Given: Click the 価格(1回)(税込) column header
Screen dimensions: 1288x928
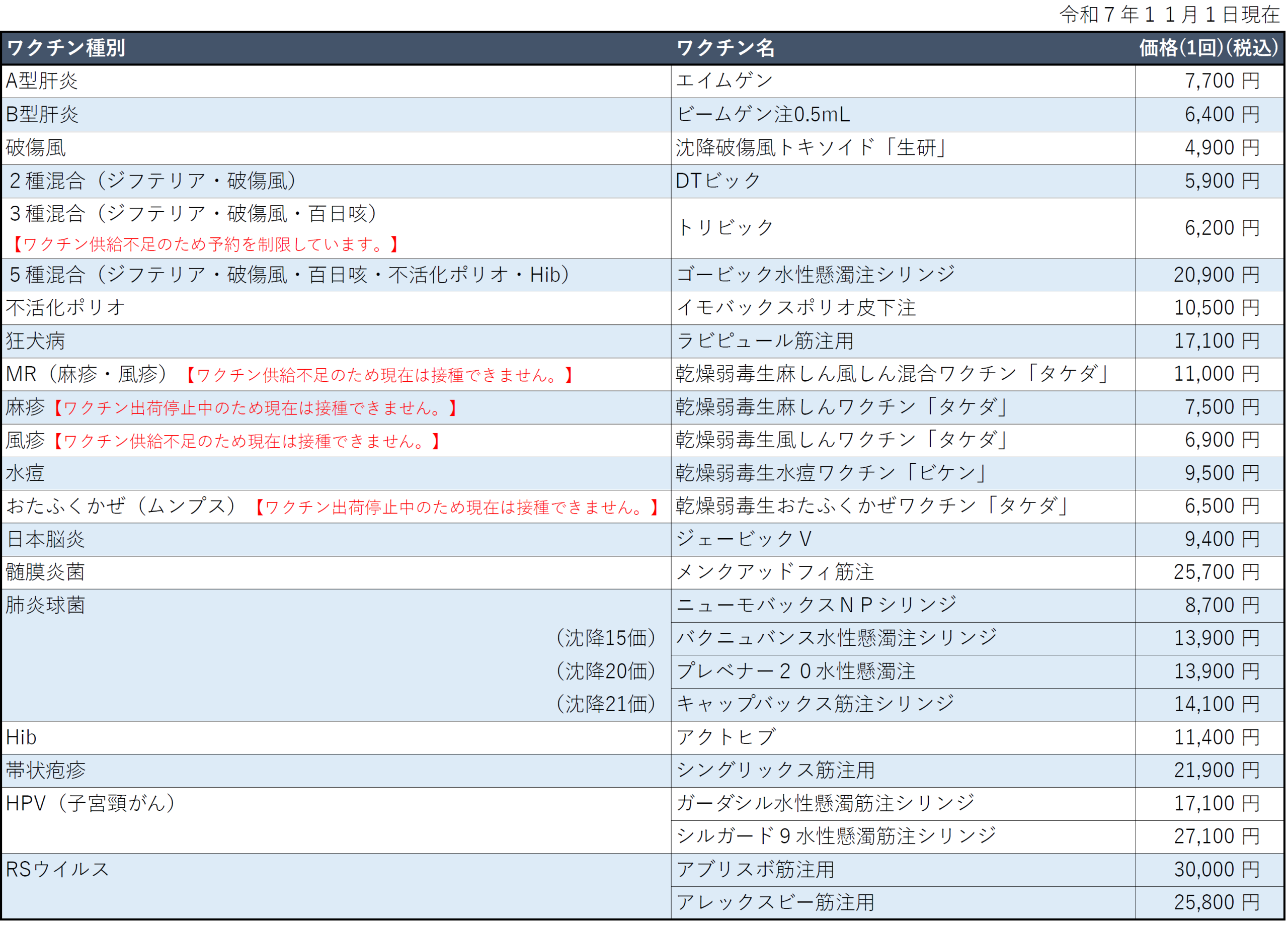Looking at the screenshot, I should click(1208, 48).
